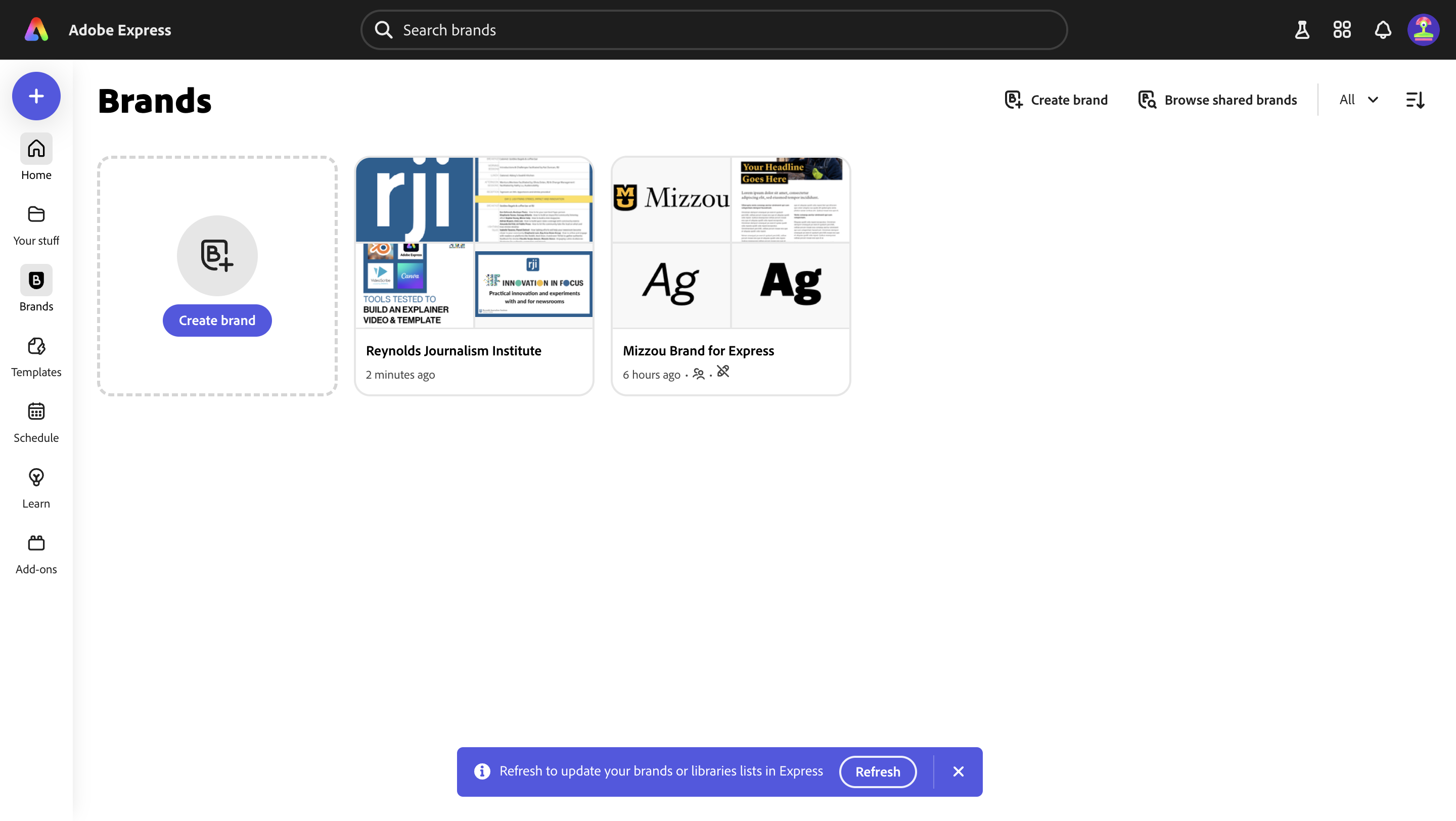Open Templates in sidebar
The height and width of the screenshot is (821, 1456).
[x=36, y=356]
